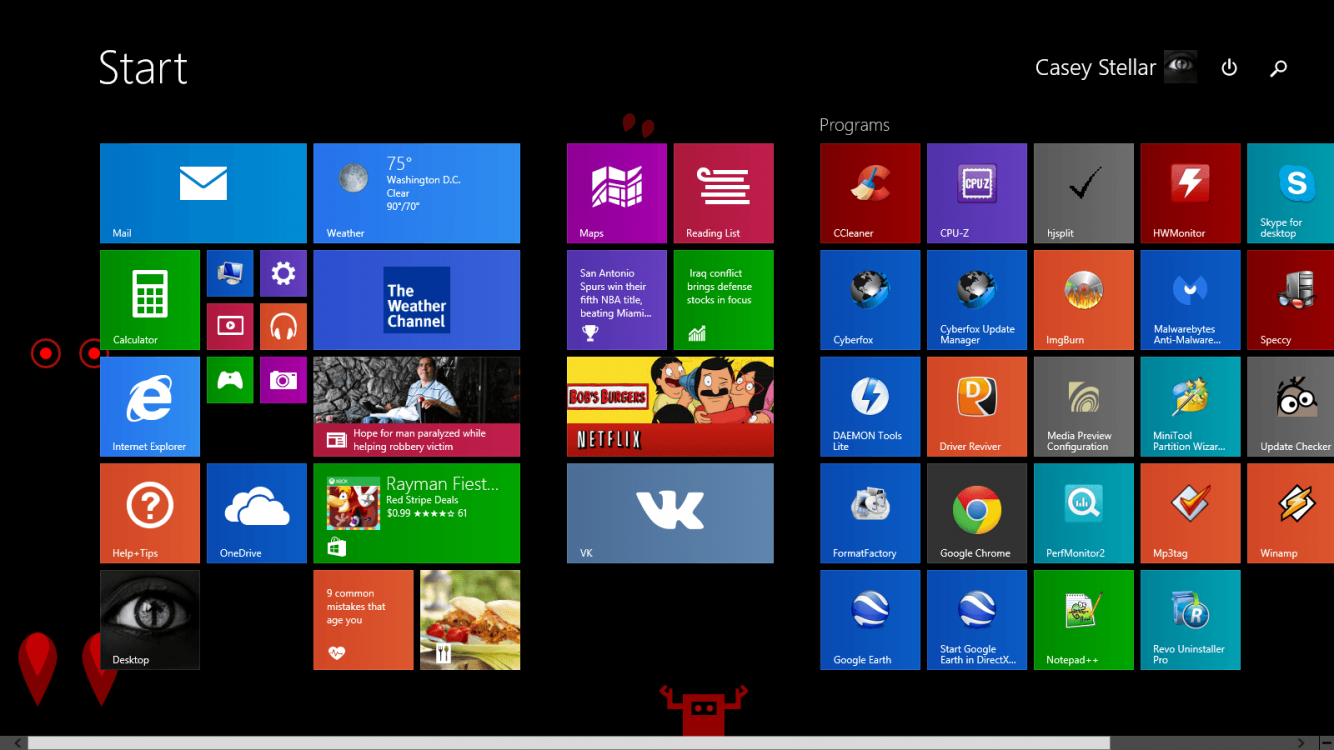1334x750 pixels.
Task: Launch Google Earth
Action: coord(870,620)
